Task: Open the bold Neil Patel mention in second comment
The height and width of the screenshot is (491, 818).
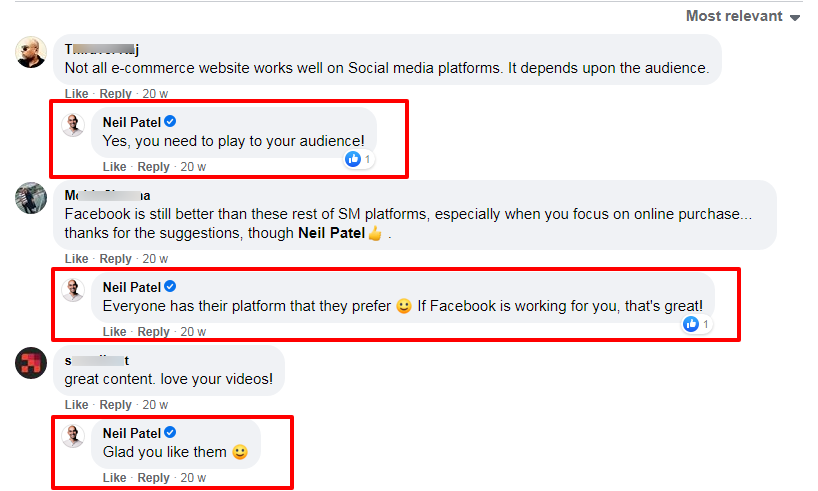Action: (331, 233)
